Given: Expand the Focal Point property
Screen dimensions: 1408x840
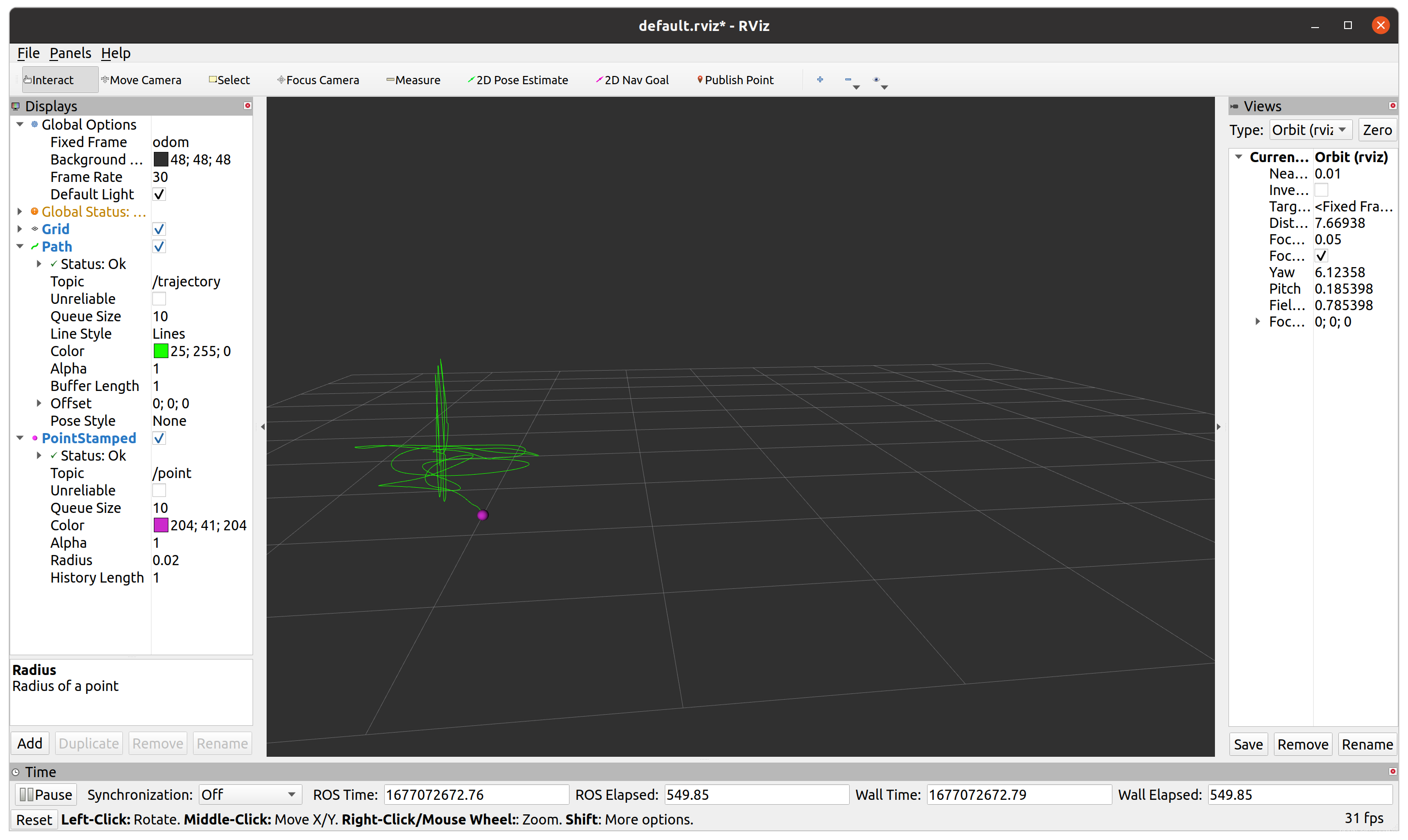Looking at the screenshot, I should (1258, 321).
